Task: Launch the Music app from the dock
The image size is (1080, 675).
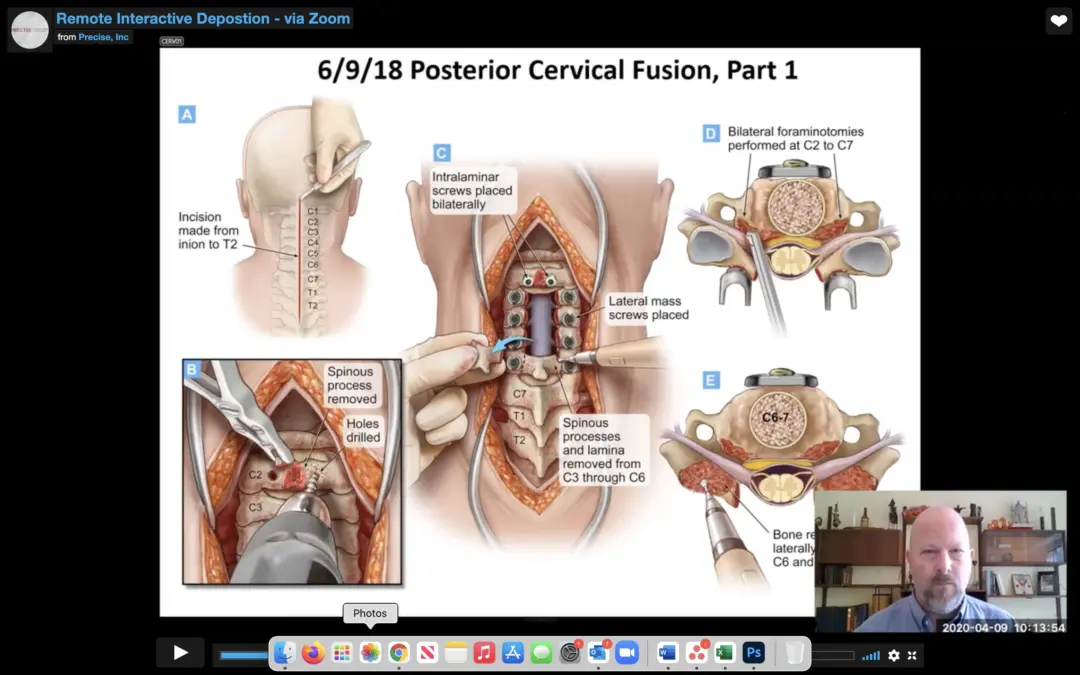Action: coord(484,652)
